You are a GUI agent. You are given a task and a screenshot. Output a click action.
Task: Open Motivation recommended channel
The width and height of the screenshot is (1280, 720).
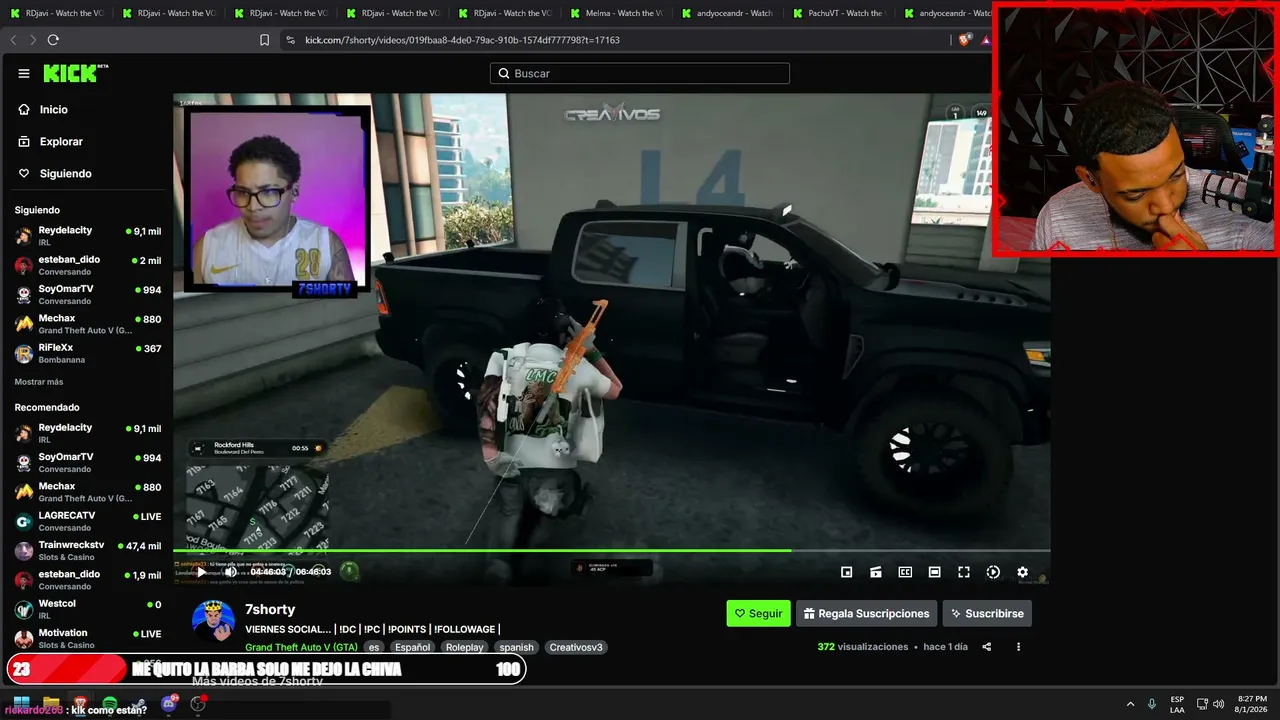tap(88, 639)
